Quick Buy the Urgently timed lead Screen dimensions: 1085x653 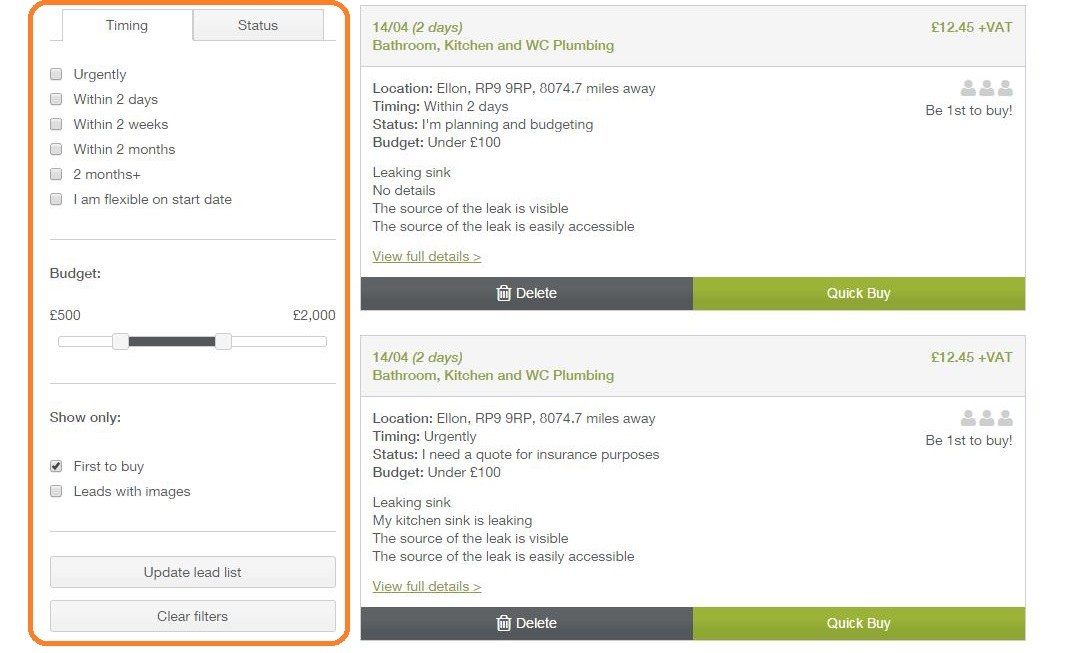[x=859, y=623]
